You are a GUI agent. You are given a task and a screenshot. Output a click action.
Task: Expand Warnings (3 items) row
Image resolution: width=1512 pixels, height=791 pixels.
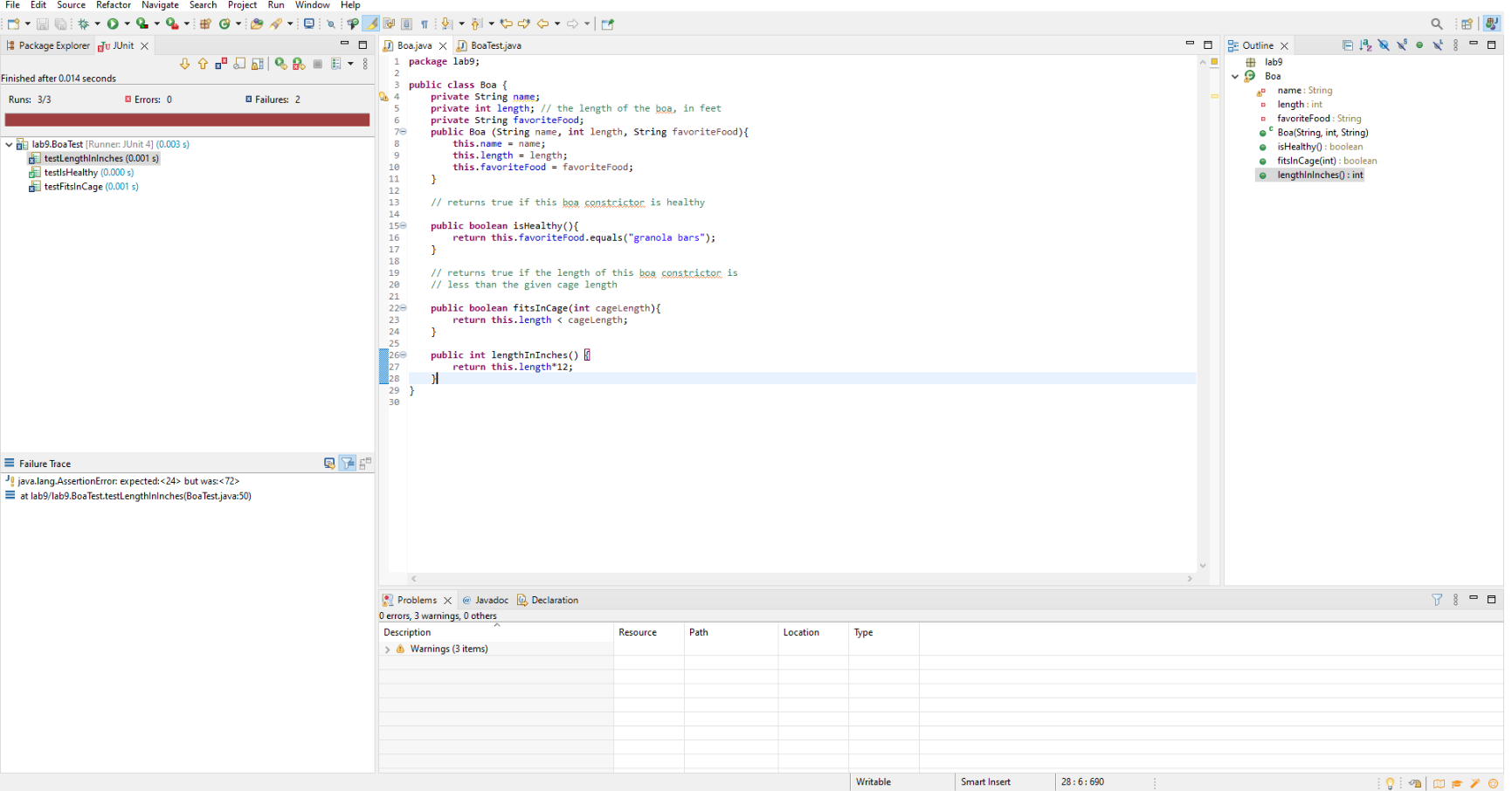(387, 650)
